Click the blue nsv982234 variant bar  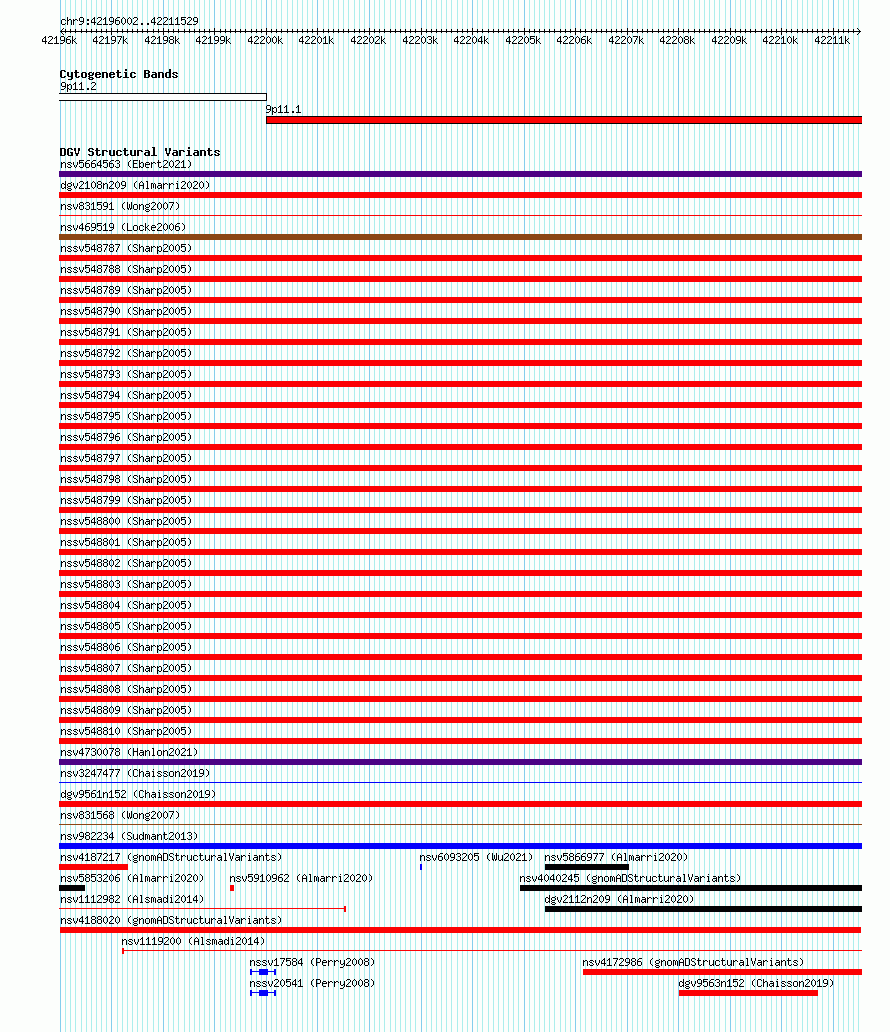460,846
